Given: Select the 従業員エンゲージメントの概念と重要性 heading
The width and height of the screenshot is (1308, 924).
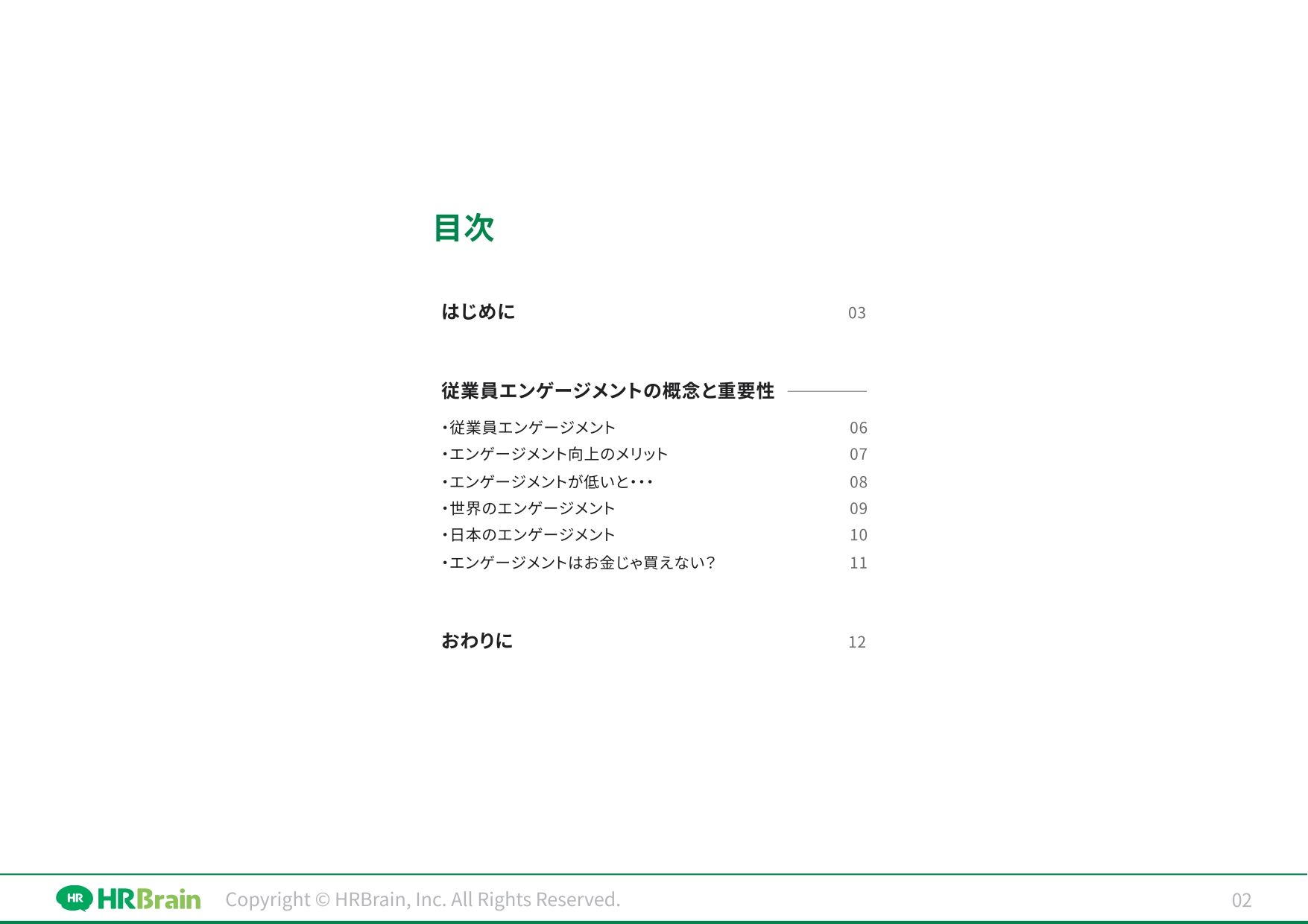Looking at the screenshot, I should click(607, 390).
